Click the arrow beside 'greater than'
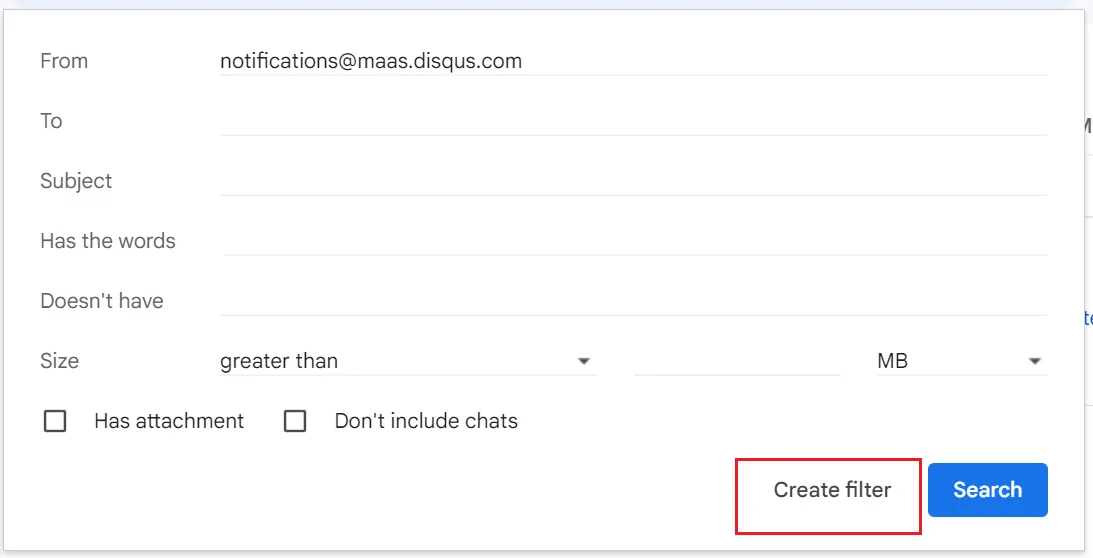 (x=584, y=361)
